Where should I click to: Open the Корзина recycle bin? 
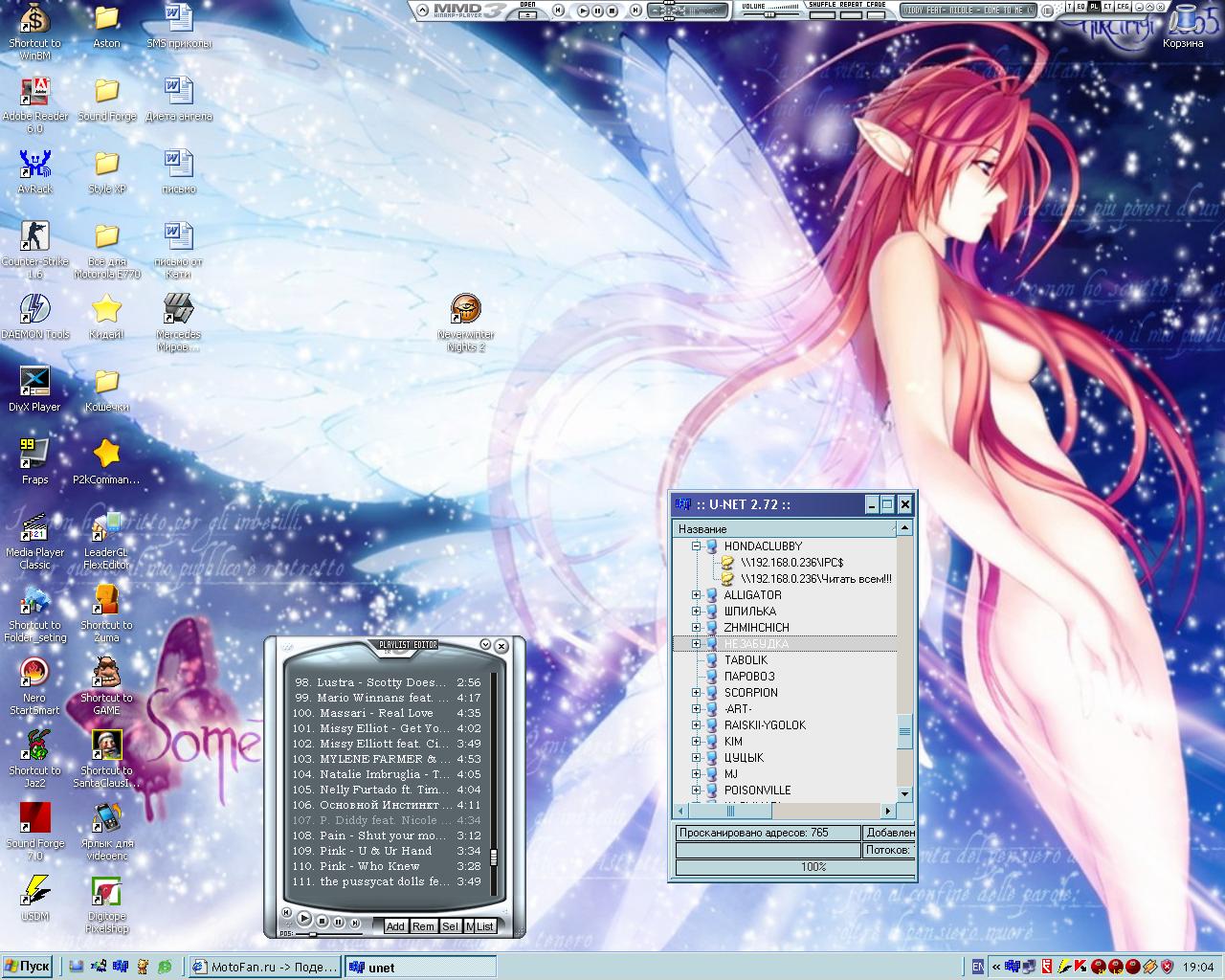[1183, 26]
